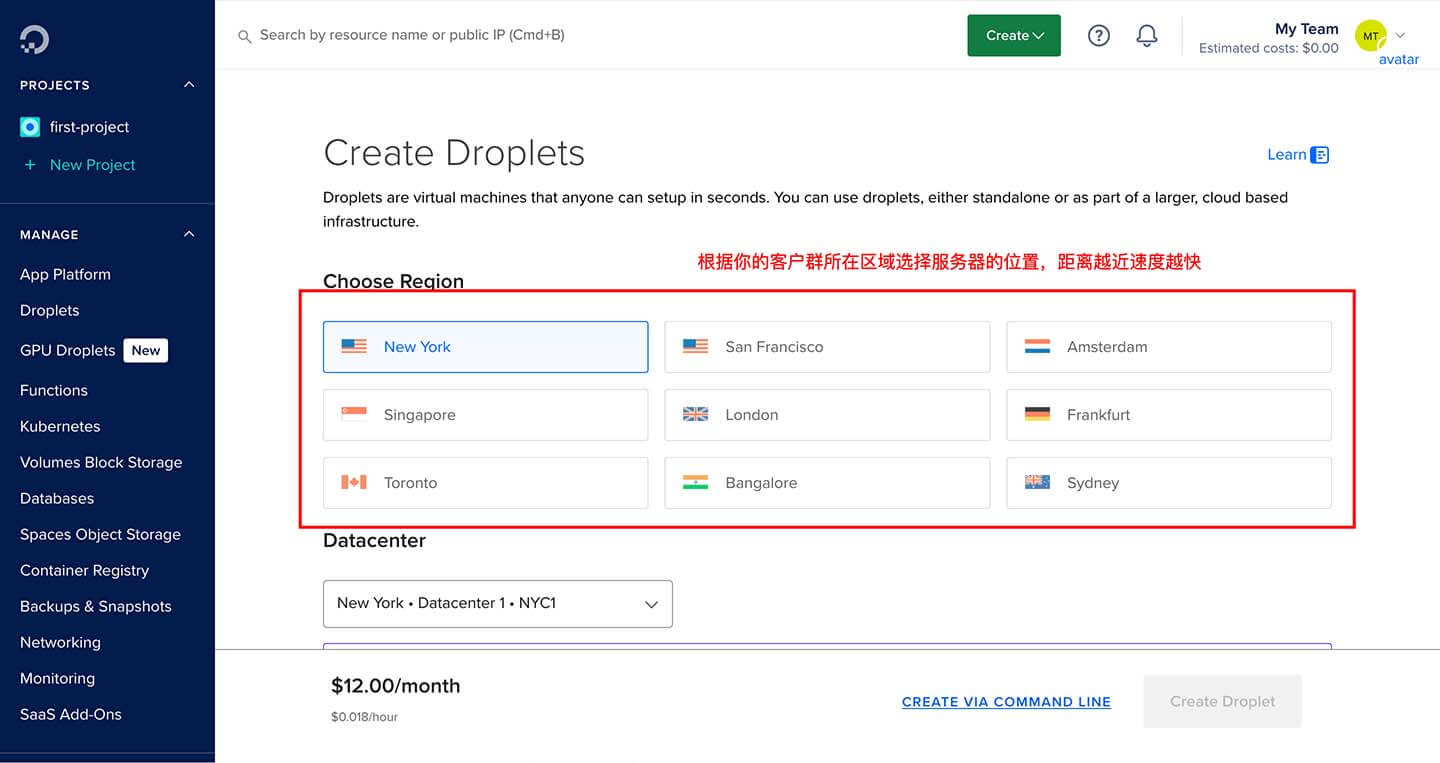The width and height of the screenshot is (1440, 763).
Task: Click the Create Droplet button
Action: coord(1223,701)
